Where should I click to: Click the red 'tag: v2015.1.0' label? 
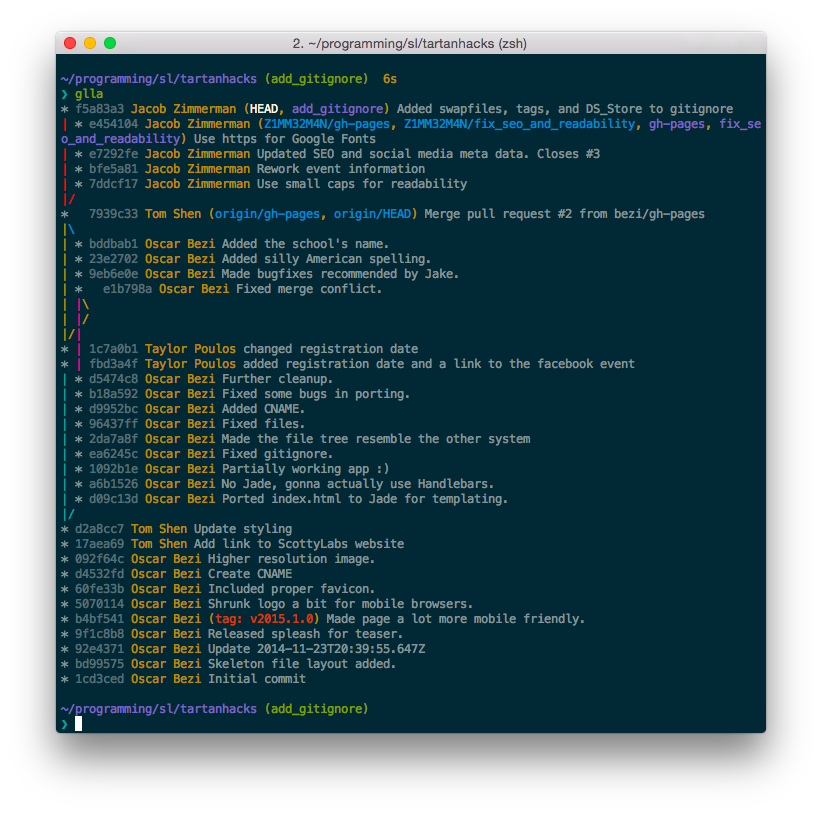tap(264, 620)
